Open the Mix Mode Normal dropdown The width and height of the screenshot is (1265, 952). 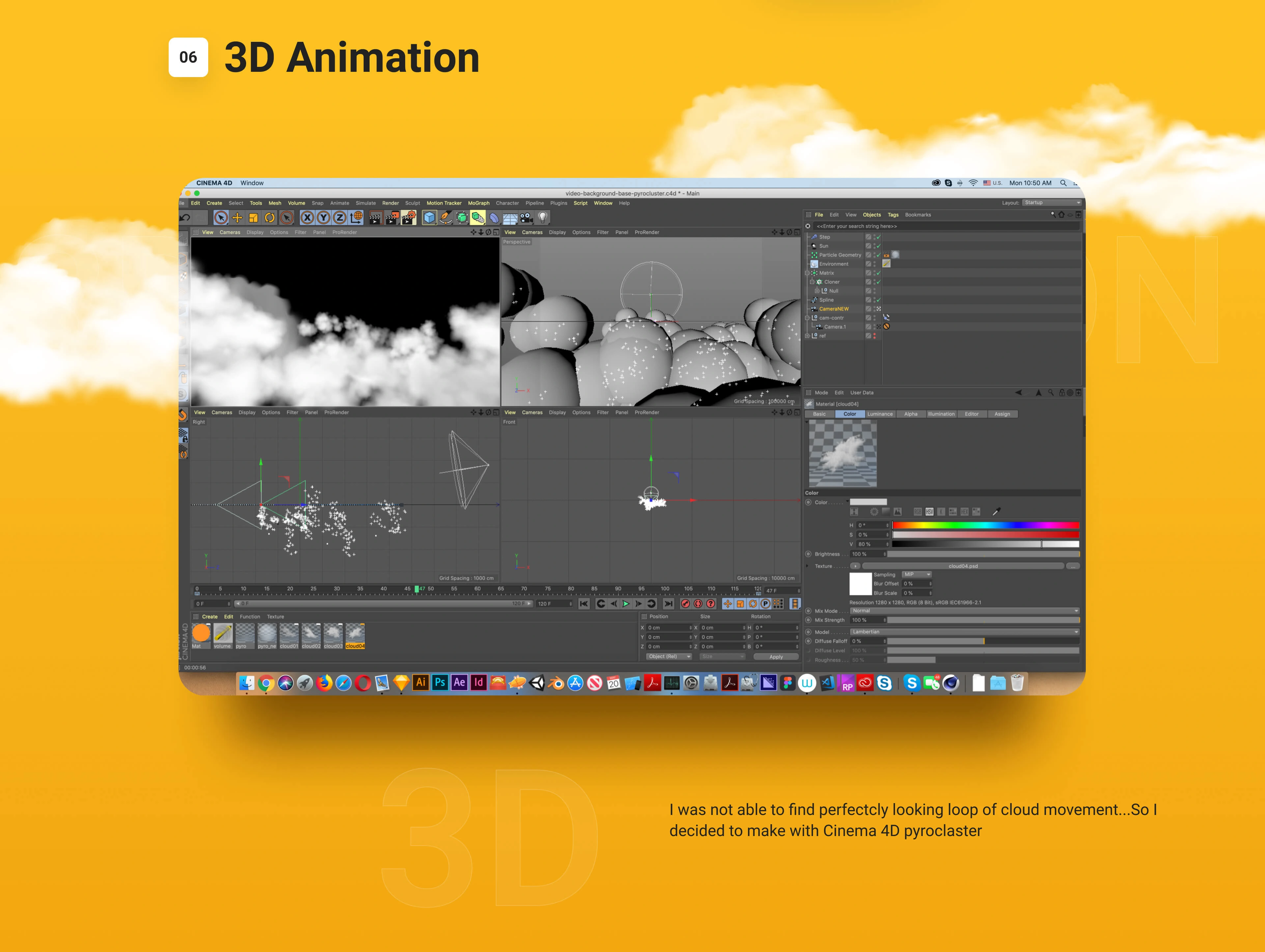click(965, 611)
